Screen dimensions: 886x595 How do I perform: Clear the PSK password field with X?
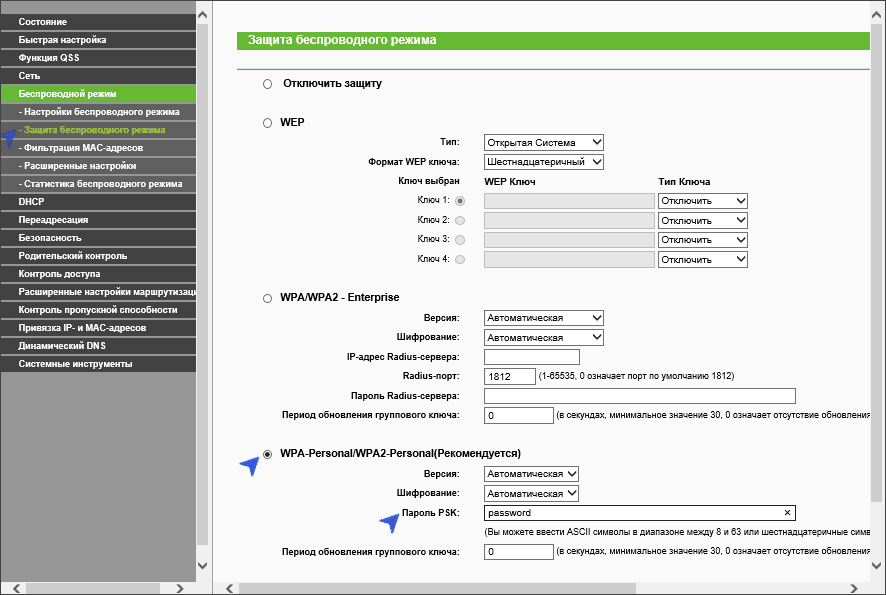[787, 513]
